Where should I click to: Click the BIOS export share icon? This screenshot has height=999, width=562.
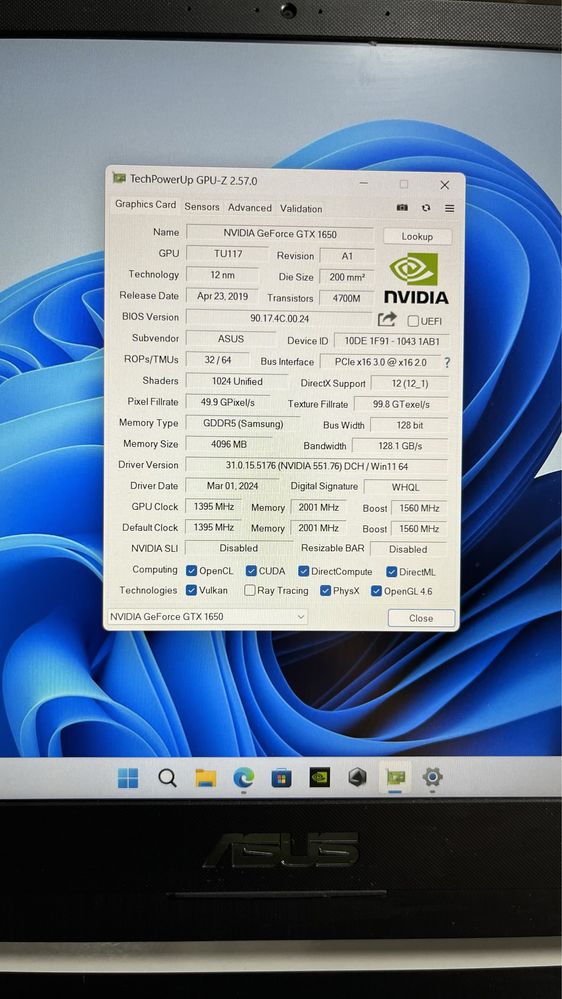coord(387,319)
